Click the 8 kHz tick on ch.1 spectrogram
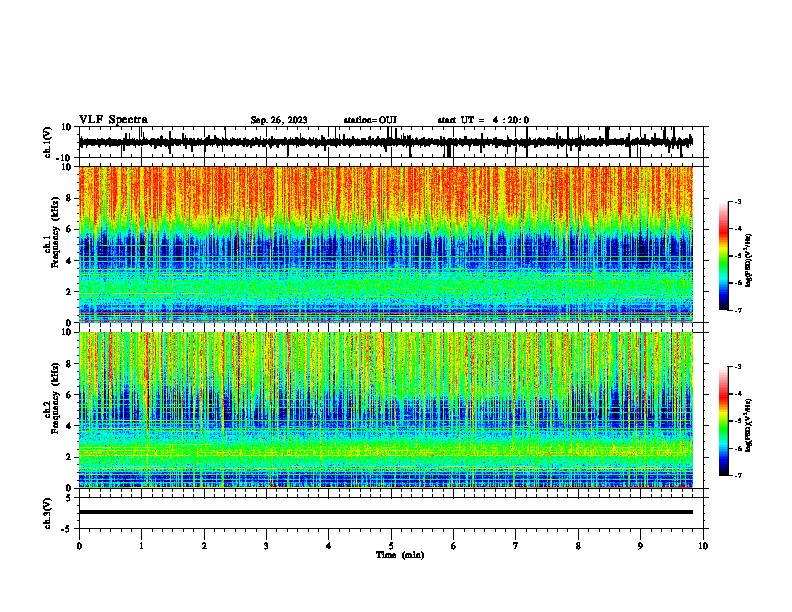 click(x=69, y=198)
